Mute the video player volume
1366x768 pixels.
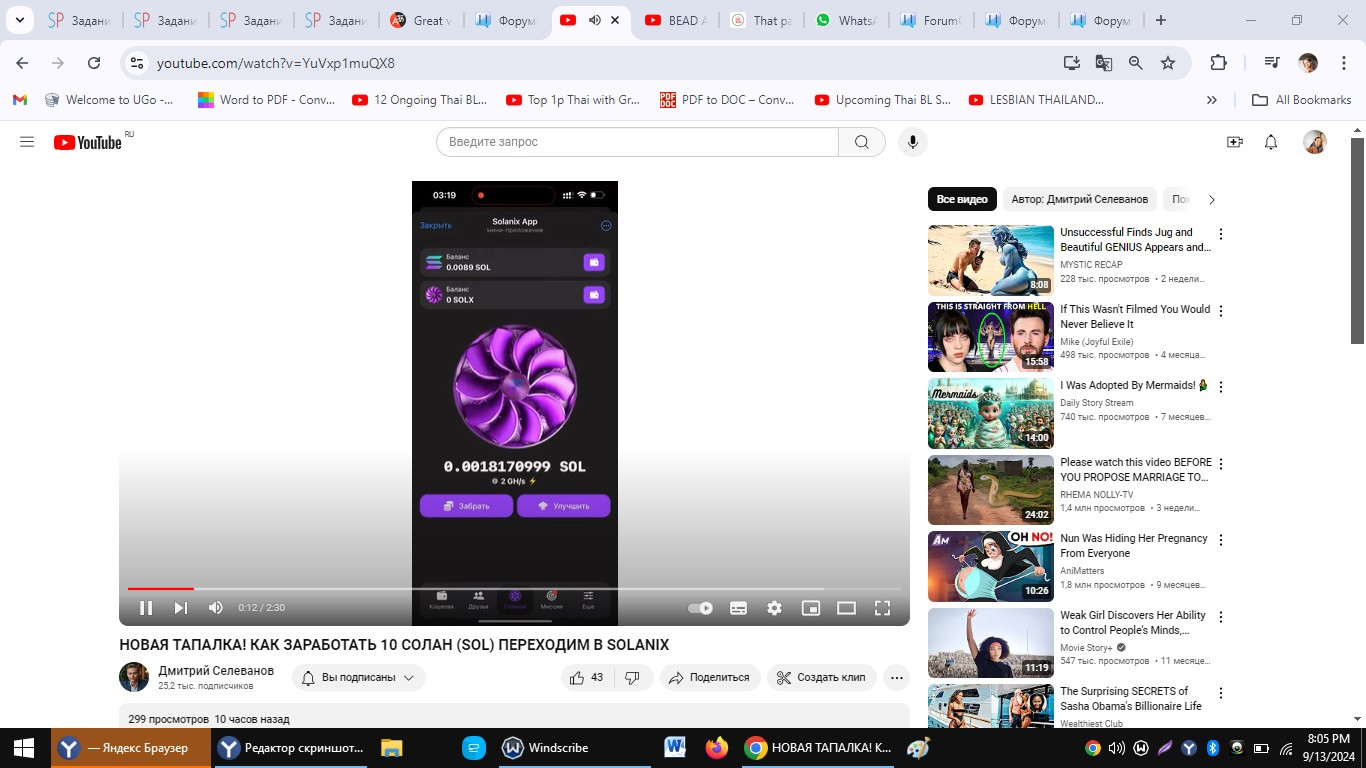pos(216,607)
